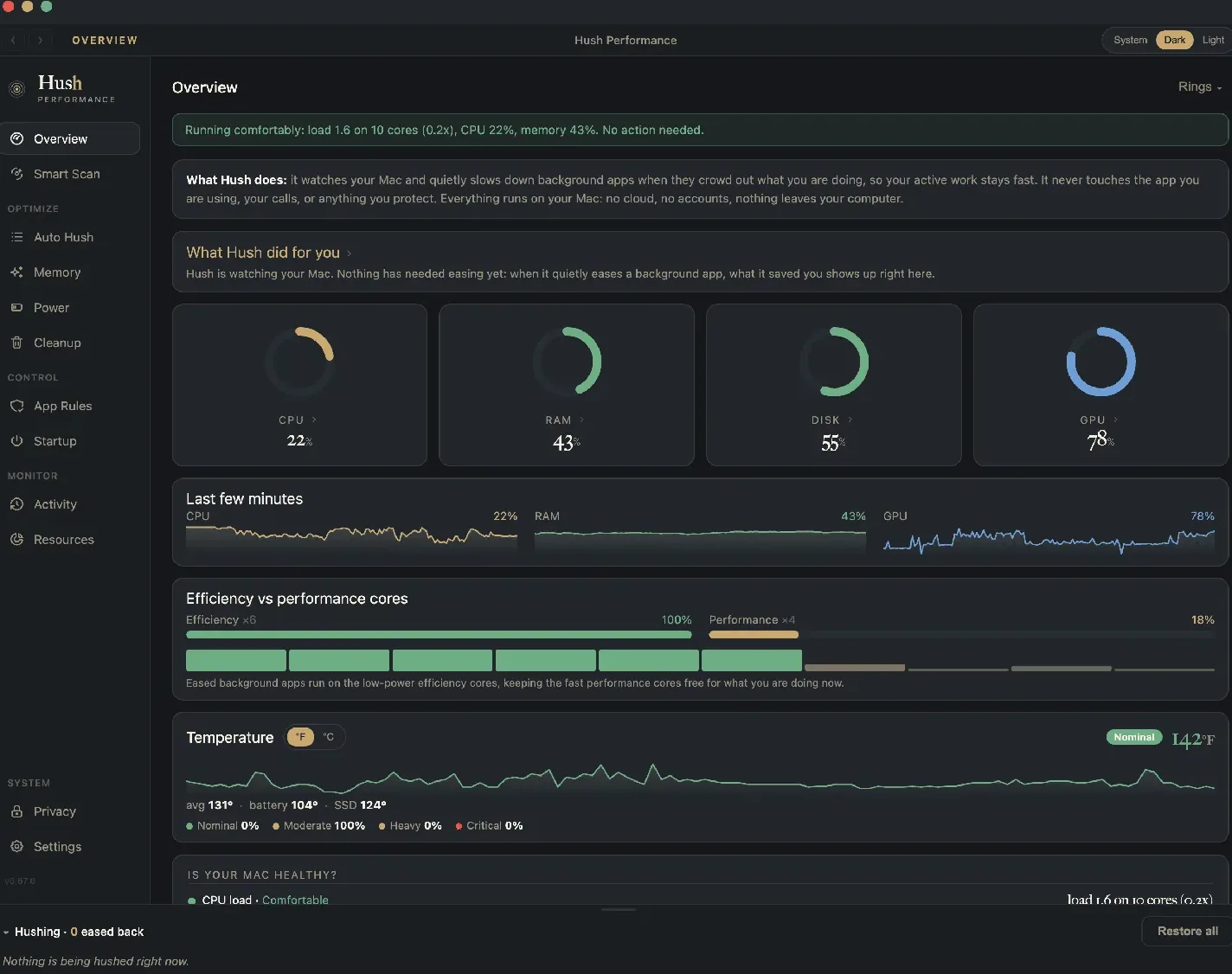Image resolution: width=1232 pixels, height=974 pixels.
Task: Click the GPU usage ring gauge
Action: pos(1100,362)
